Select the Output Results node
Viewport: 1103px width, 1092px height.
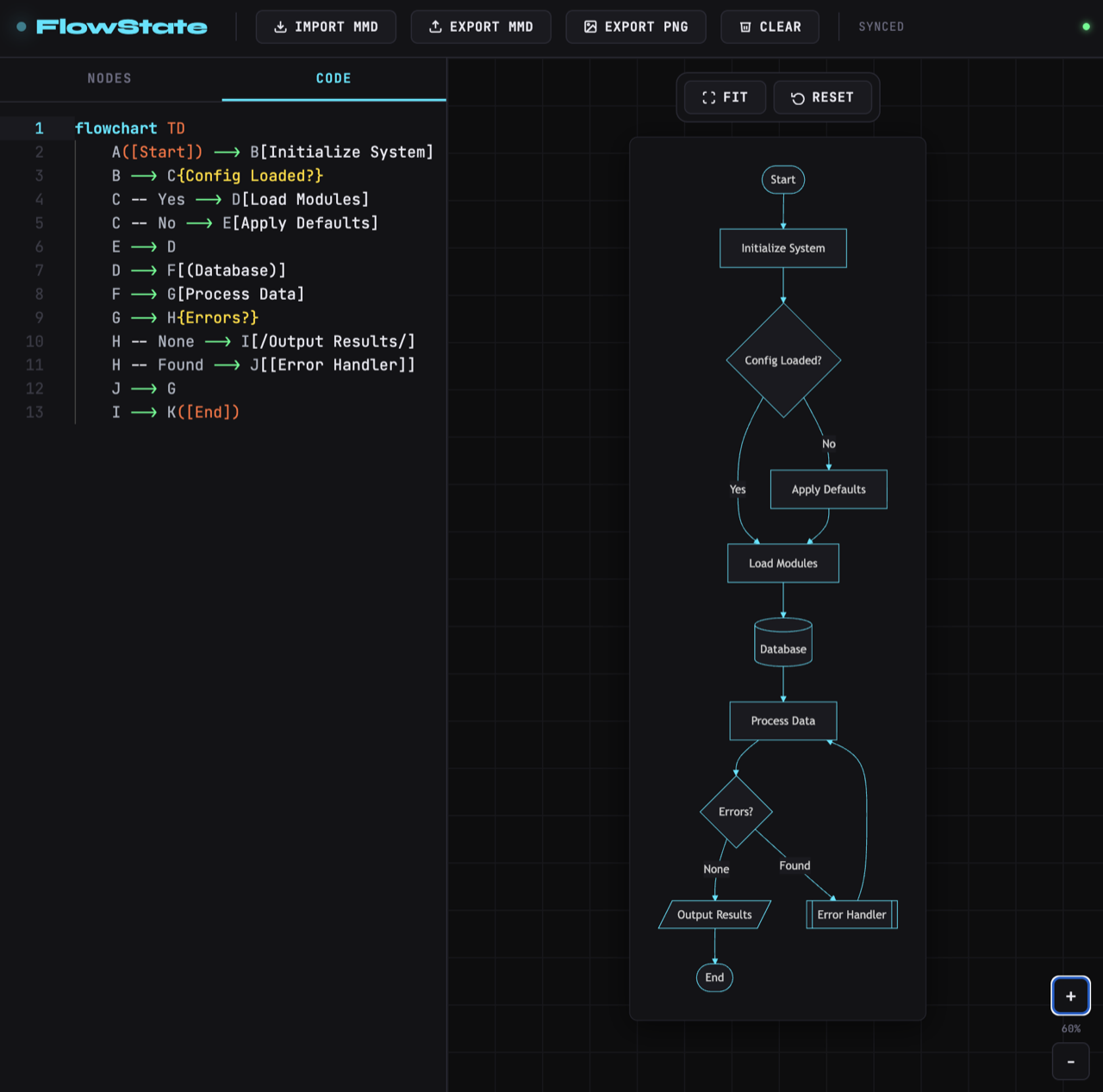click(x=714, y=914)
